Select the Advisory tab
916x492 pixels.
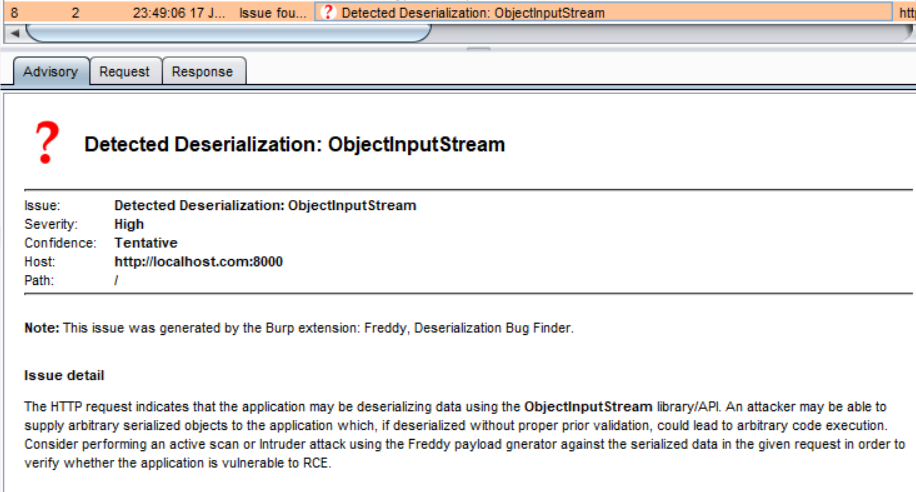[x=50, y=72]
